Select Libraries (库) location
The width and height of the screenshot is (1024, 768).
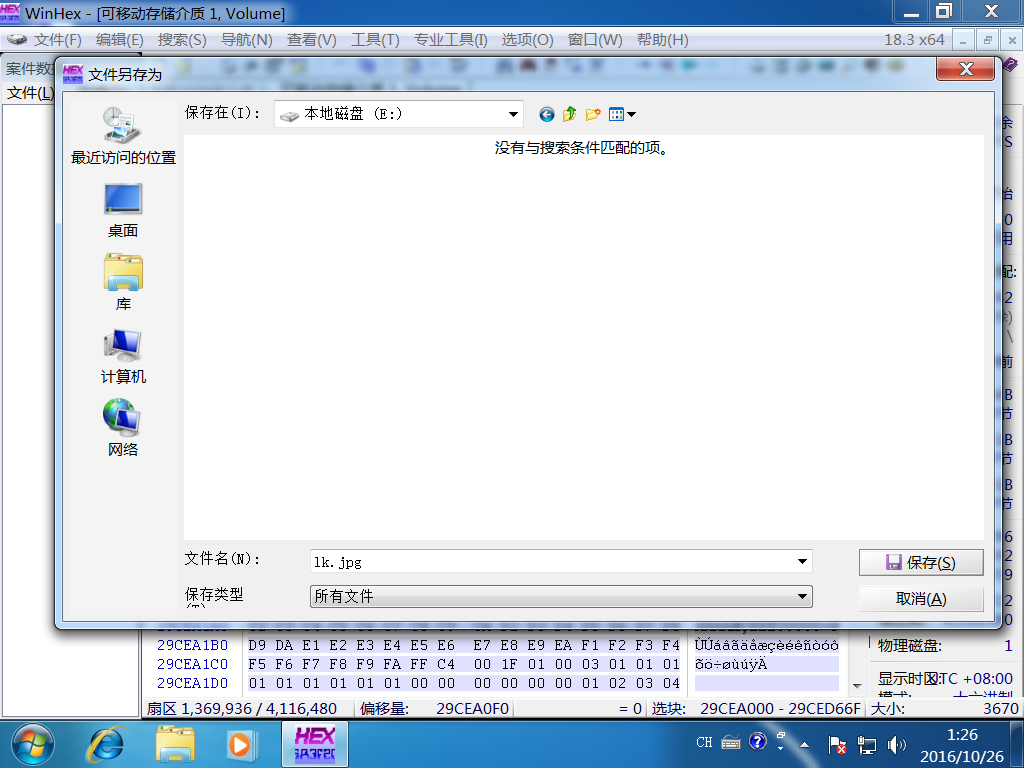click(123, 283)
